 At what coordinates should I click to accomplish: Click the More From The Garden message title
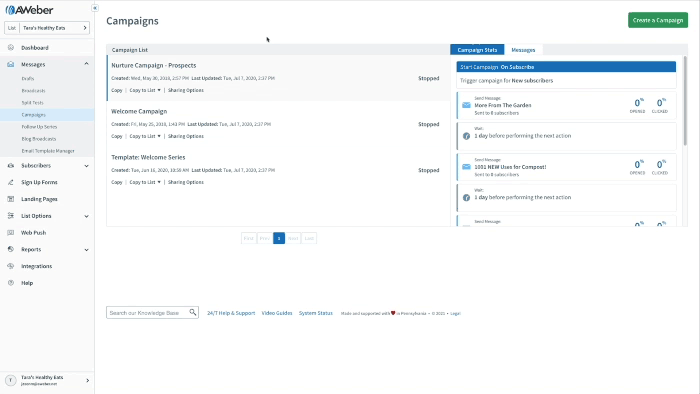(503, 105)
